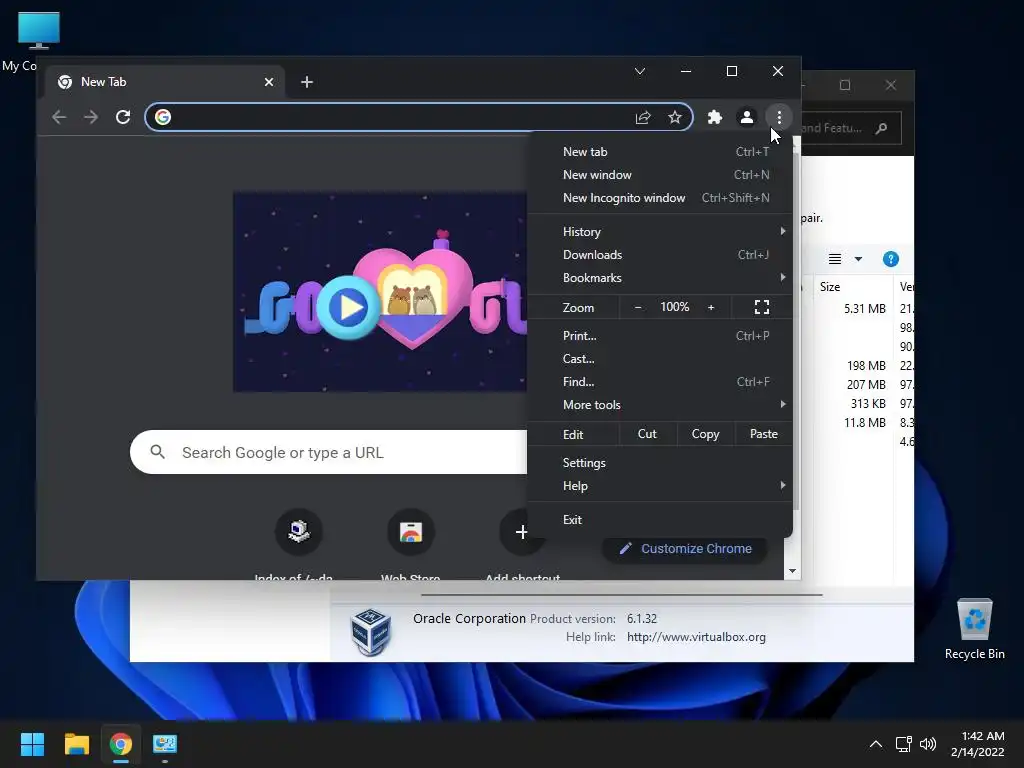The width and height of the screenshot is (1024, 768).
Task: Select Print... from the menu
Action: click(660, 336)
